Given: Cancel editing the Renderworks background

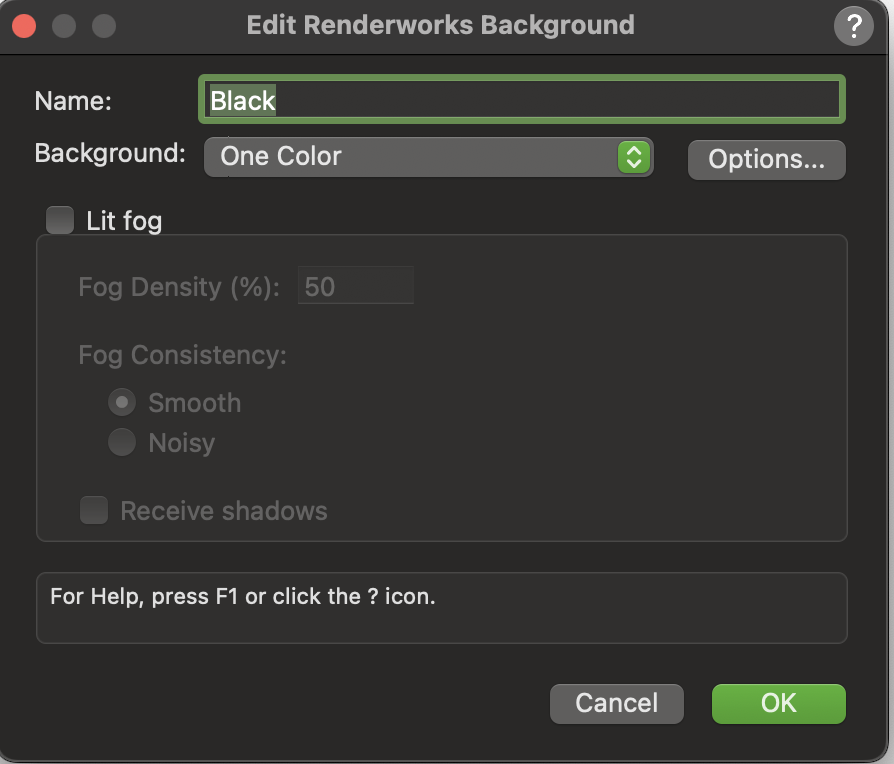Looking at the screenshot, I should 616,703.
